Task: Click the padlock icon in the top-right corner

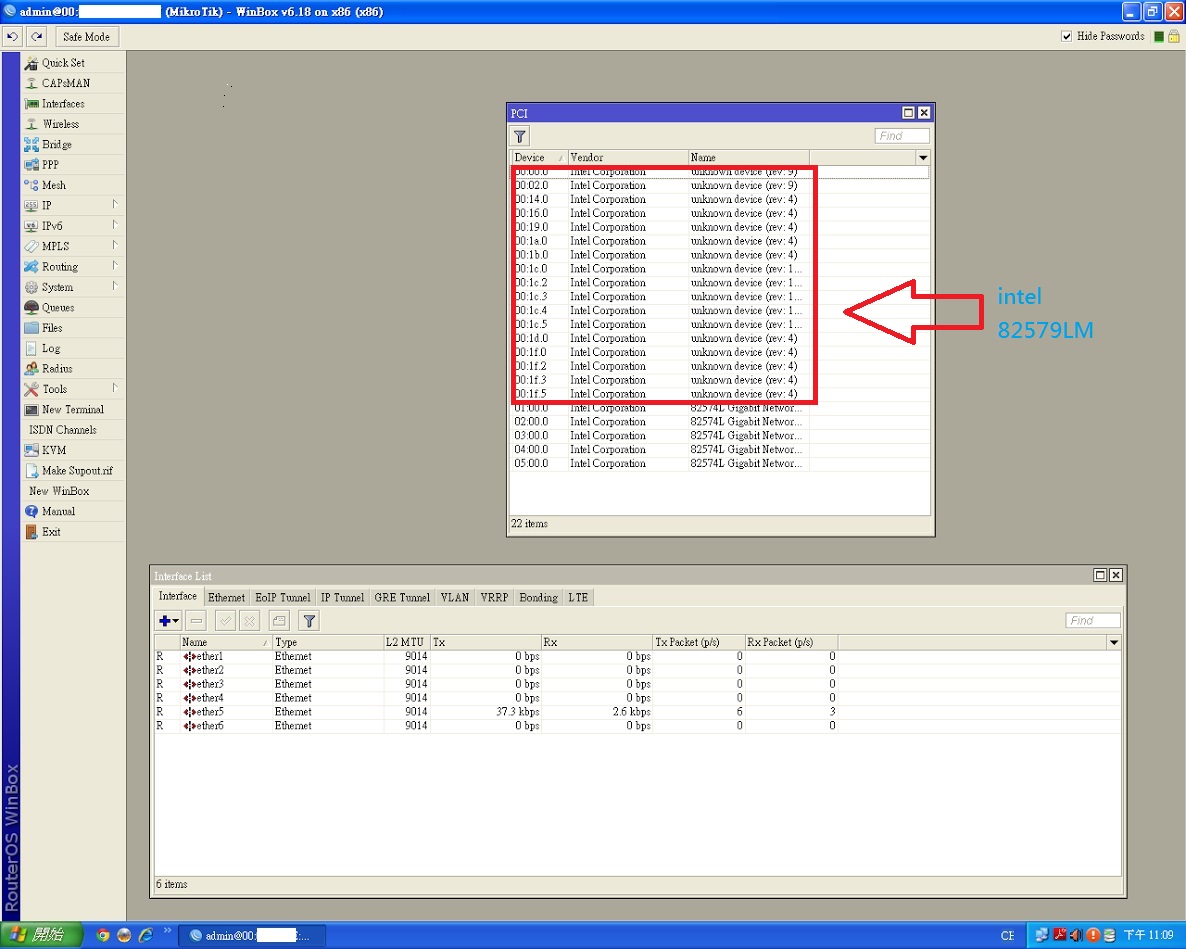Action: pyautogui.click(x=1174, y=36)
